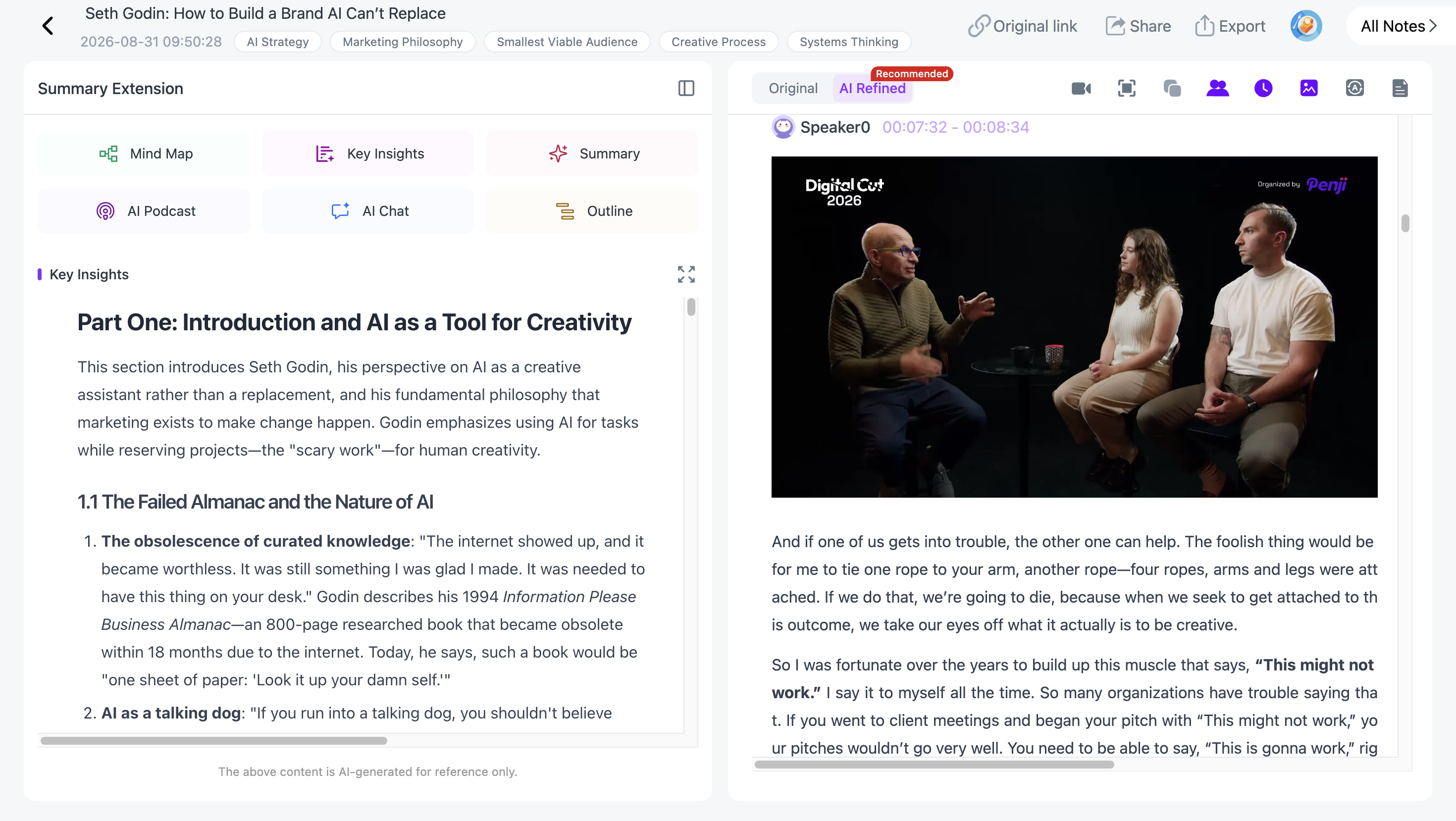Click the Outline list icon

[x=565, y=211]
